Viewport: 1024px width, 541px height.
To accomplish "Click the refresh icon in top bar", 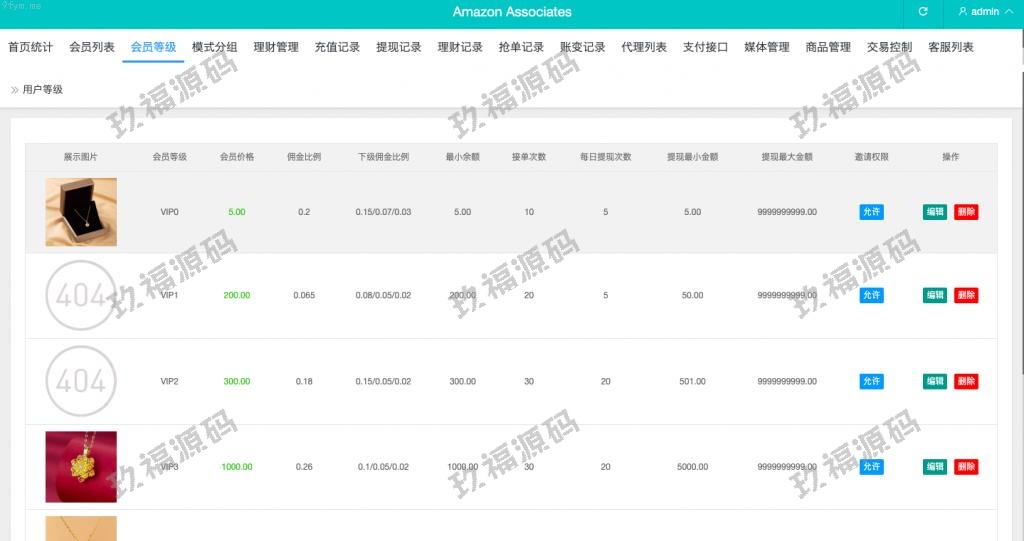I will pyautogui.click(x=923, y=12).
